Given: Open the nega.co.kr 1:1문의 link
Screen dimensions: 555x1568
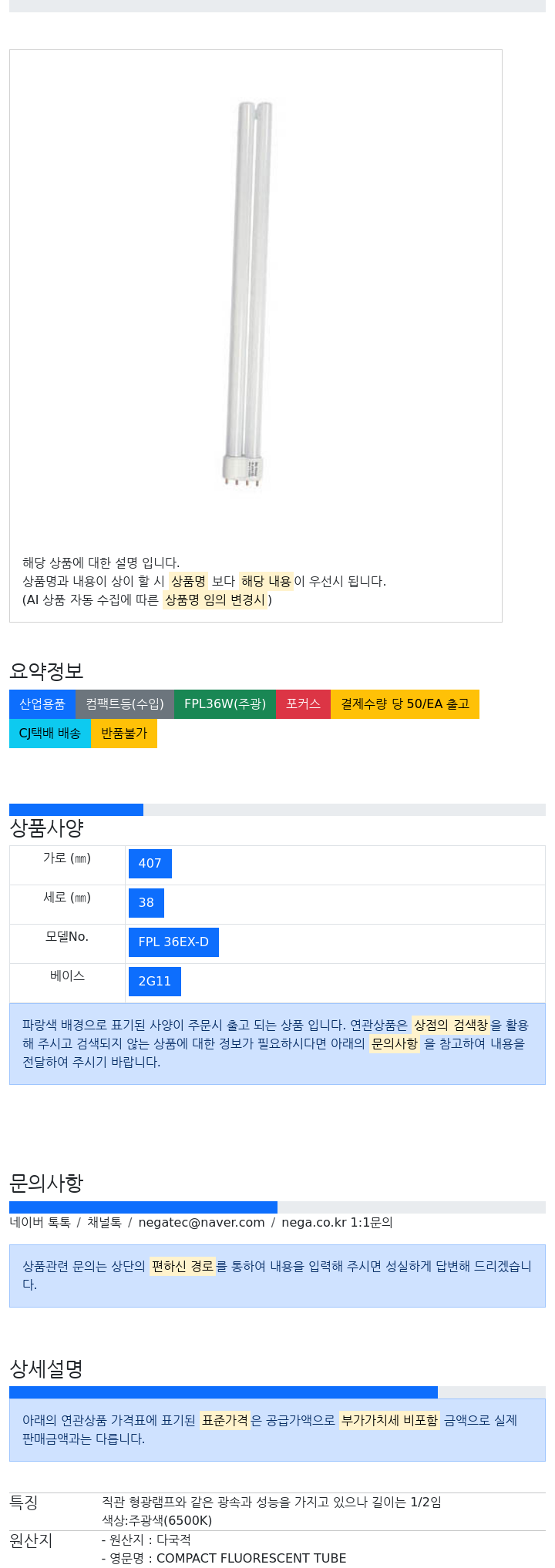Looking at the screenshot, I should pos(337,1223).
